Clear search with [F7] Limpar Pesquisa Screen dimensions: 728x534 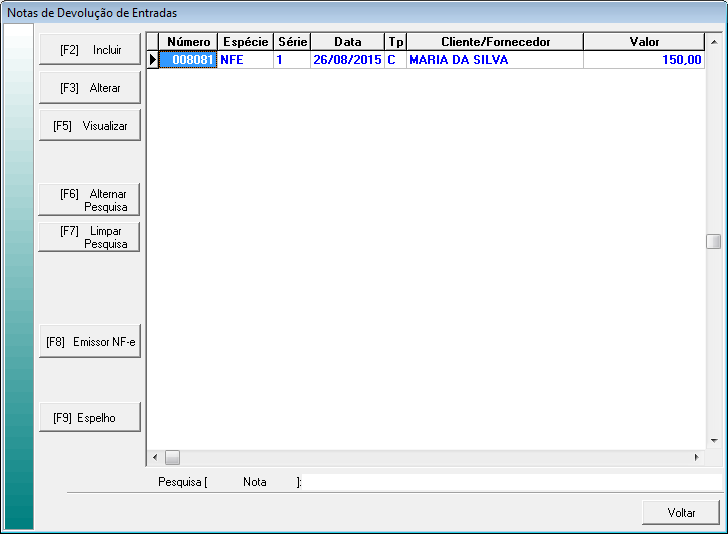(89, 237)
